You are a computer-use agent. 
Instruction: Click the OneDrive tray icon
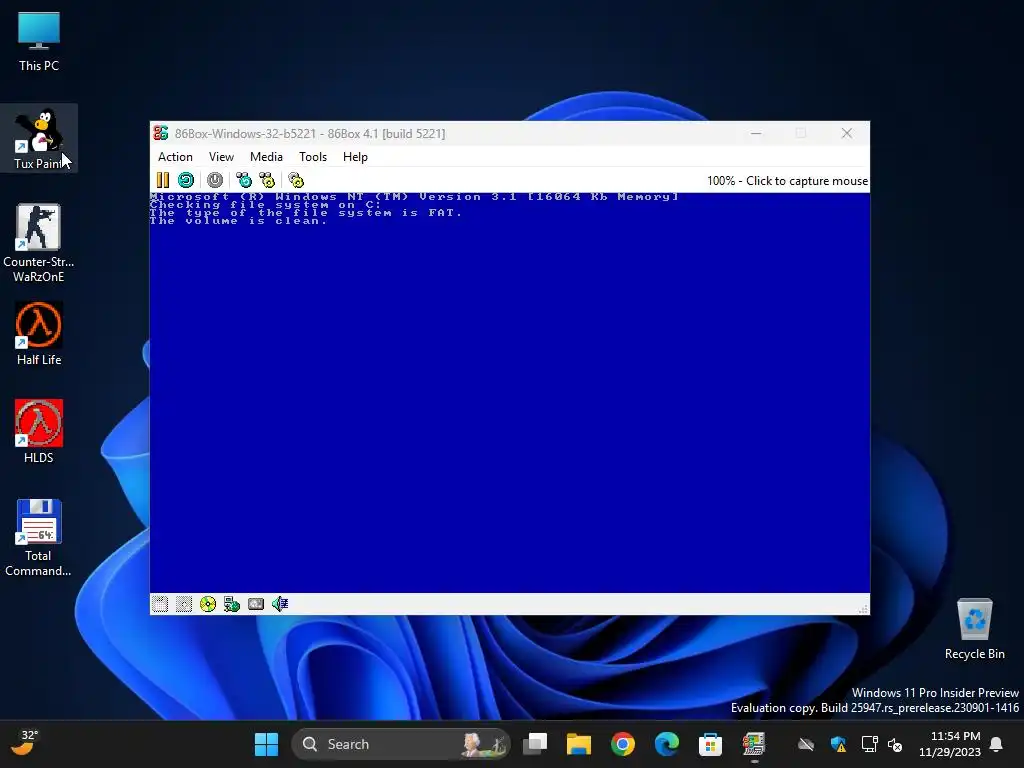pyautogui.click(x=806, y=744)
